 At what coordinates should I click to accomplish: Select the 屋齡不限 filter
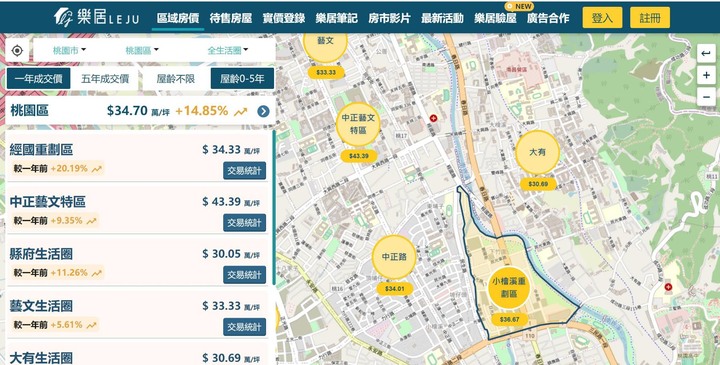(x=175, y=79)
